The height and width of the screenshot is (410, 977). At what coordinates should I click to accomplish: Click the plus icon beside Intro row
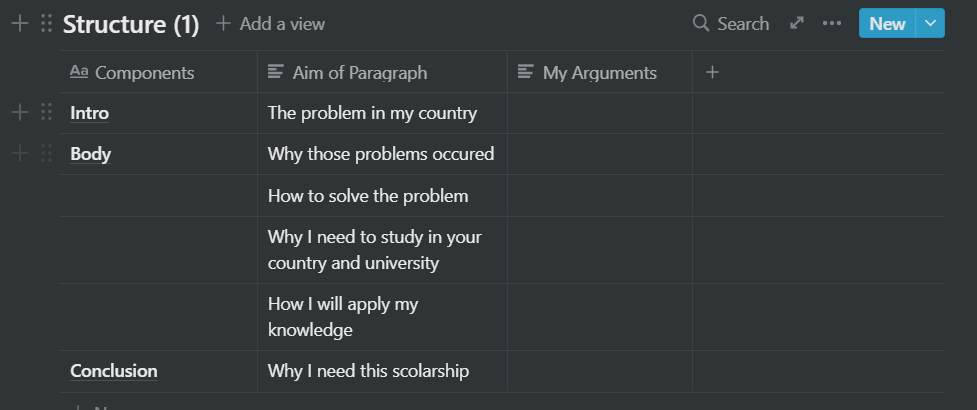tap(20, 113)
